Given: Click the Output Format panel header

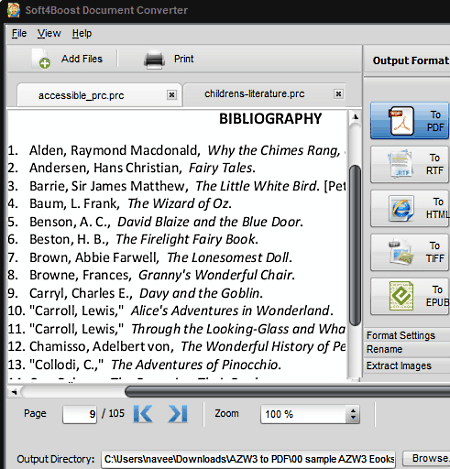Looking at the screenshot, I should point(411,61).
